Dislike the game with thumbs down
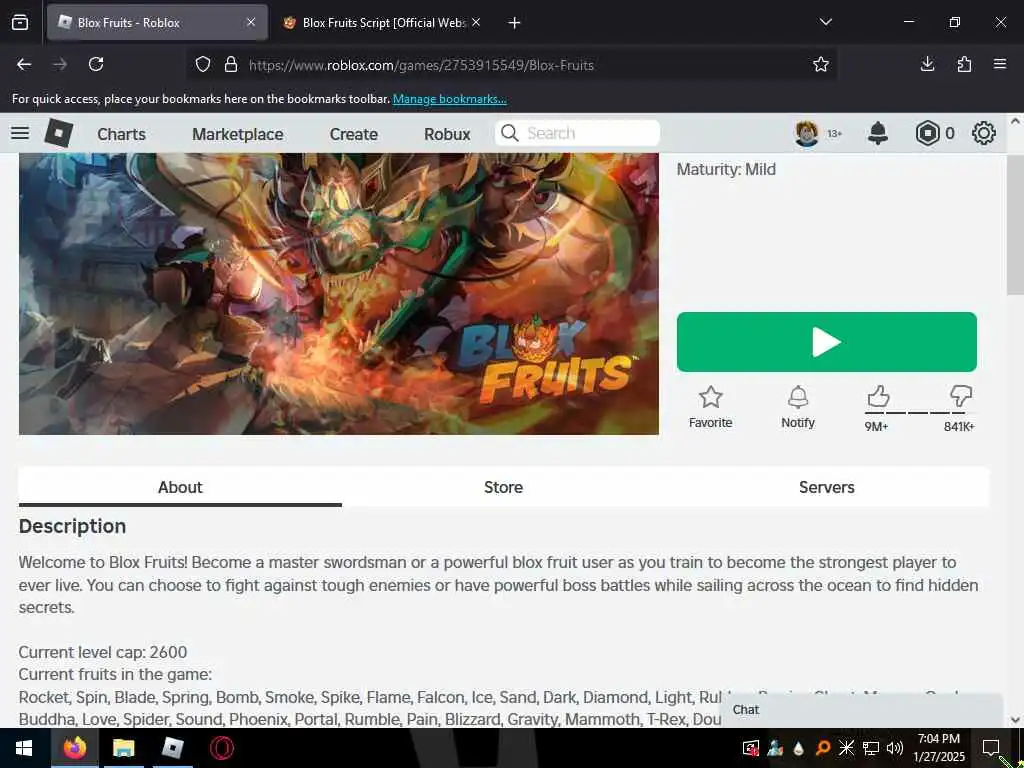 [961, 396]
